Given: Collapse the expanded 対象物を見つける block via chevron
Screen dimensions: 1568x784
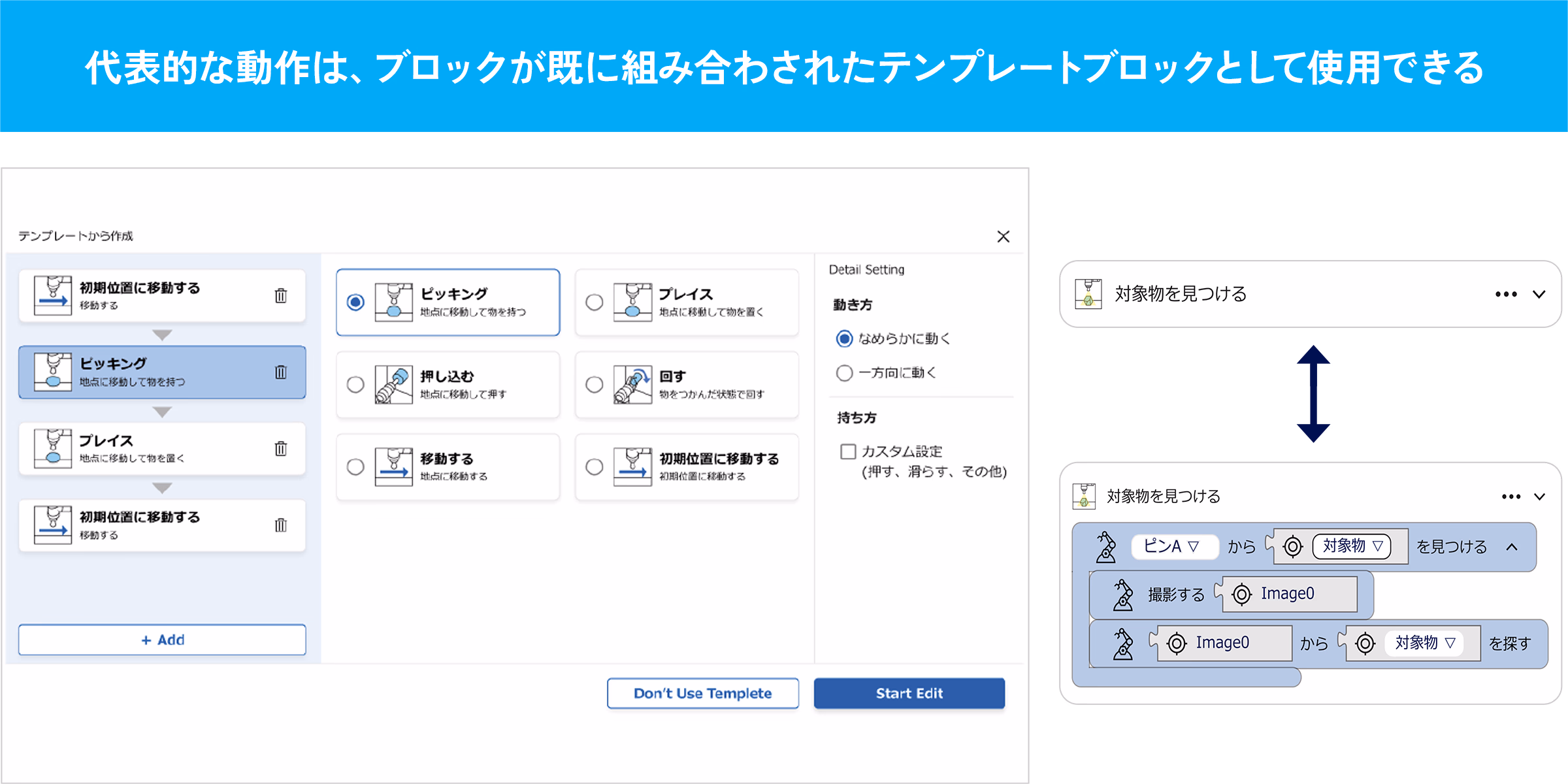Looking at the screenshot, I should point(1541,497).
